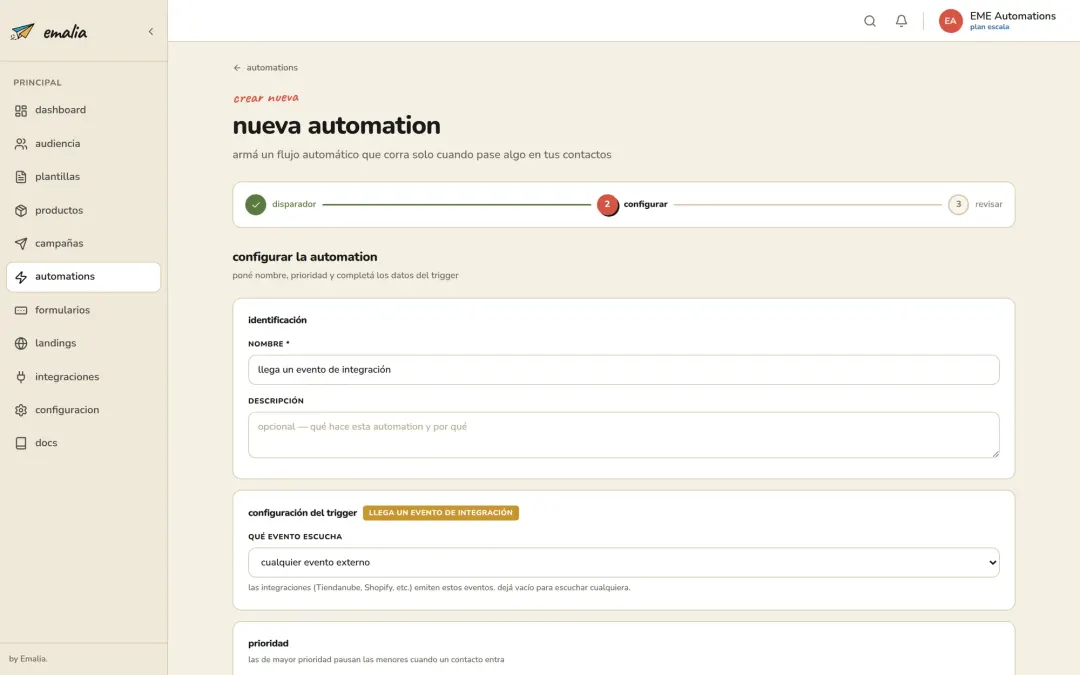Click the Descripción textarea
Screen dimensions: 1080x675
point(623,435)
